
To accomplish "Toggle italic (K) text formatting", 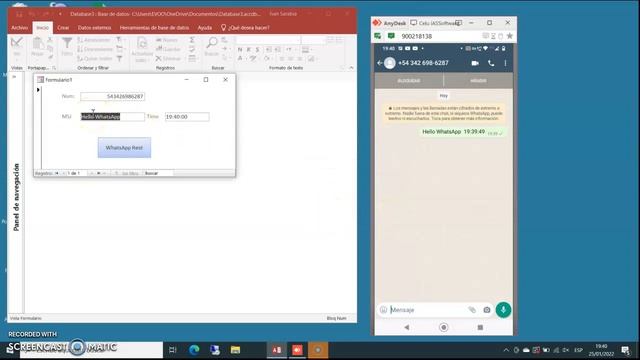I will pyautogui.click(x=249, y=49).
